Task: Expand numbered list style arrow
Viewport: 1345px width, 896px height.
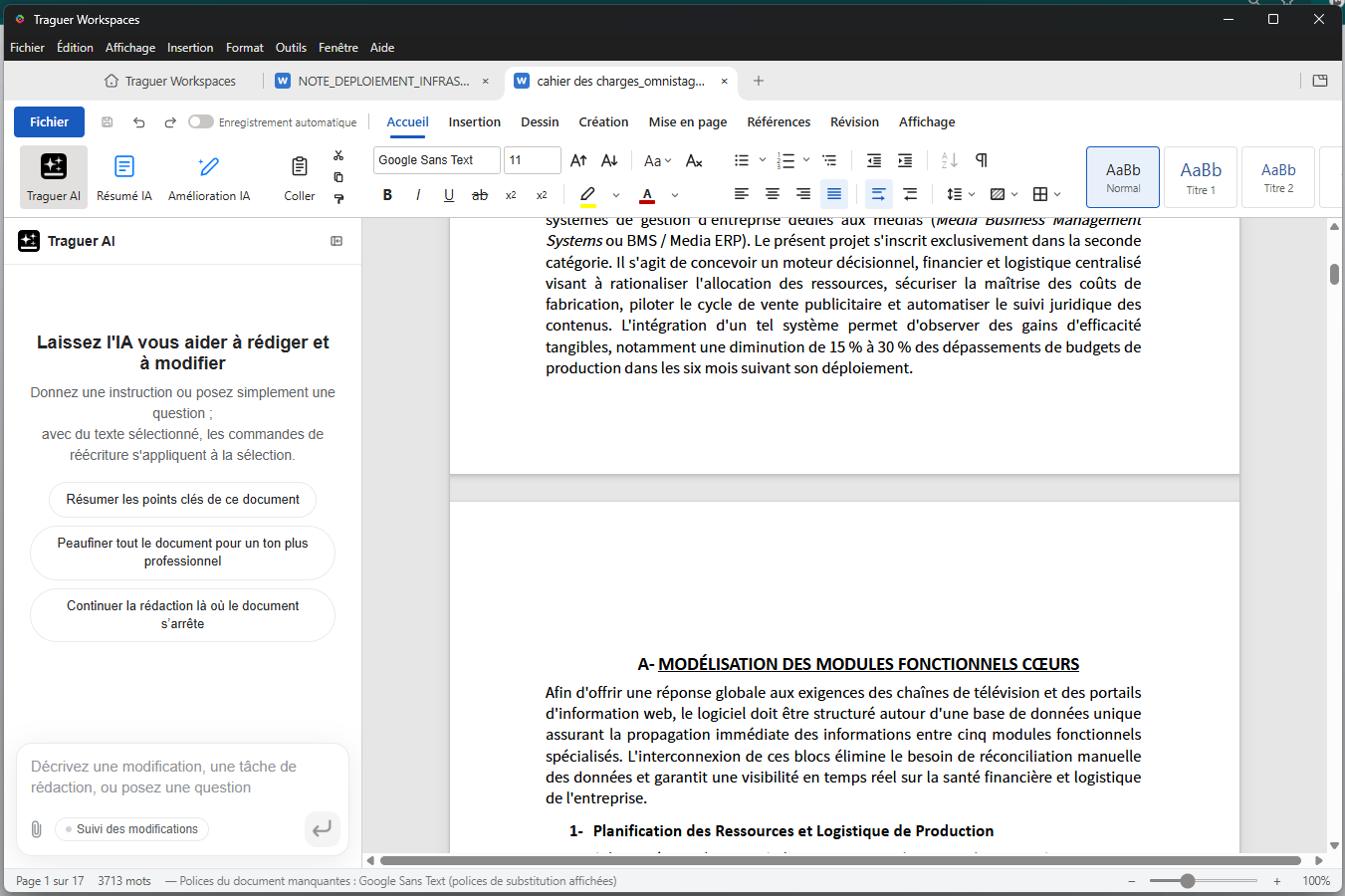Action: point(806,160)
